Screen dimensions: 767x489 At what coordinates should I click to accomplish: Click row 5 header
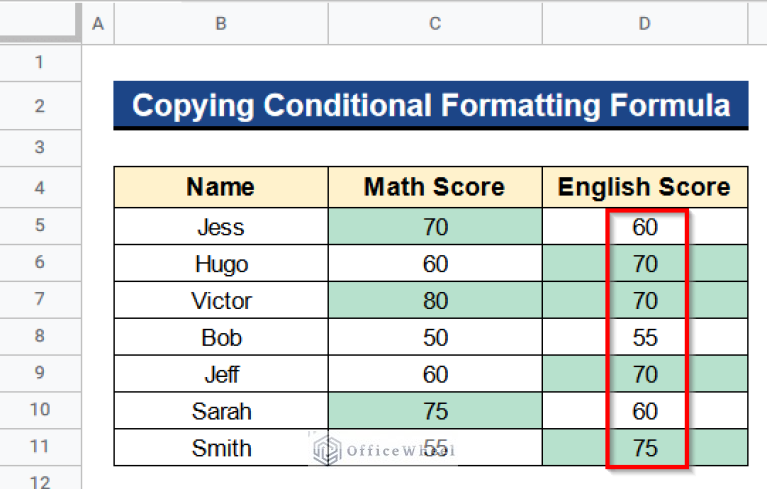40,226
